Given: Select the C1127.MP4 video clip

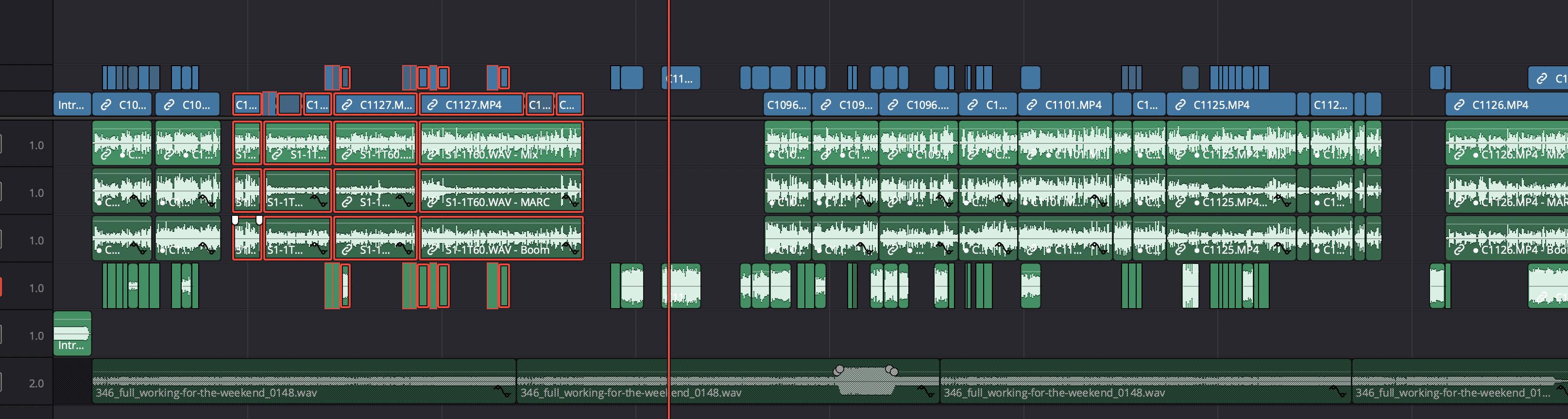Looking at the screenshot, I should point(472,105).
